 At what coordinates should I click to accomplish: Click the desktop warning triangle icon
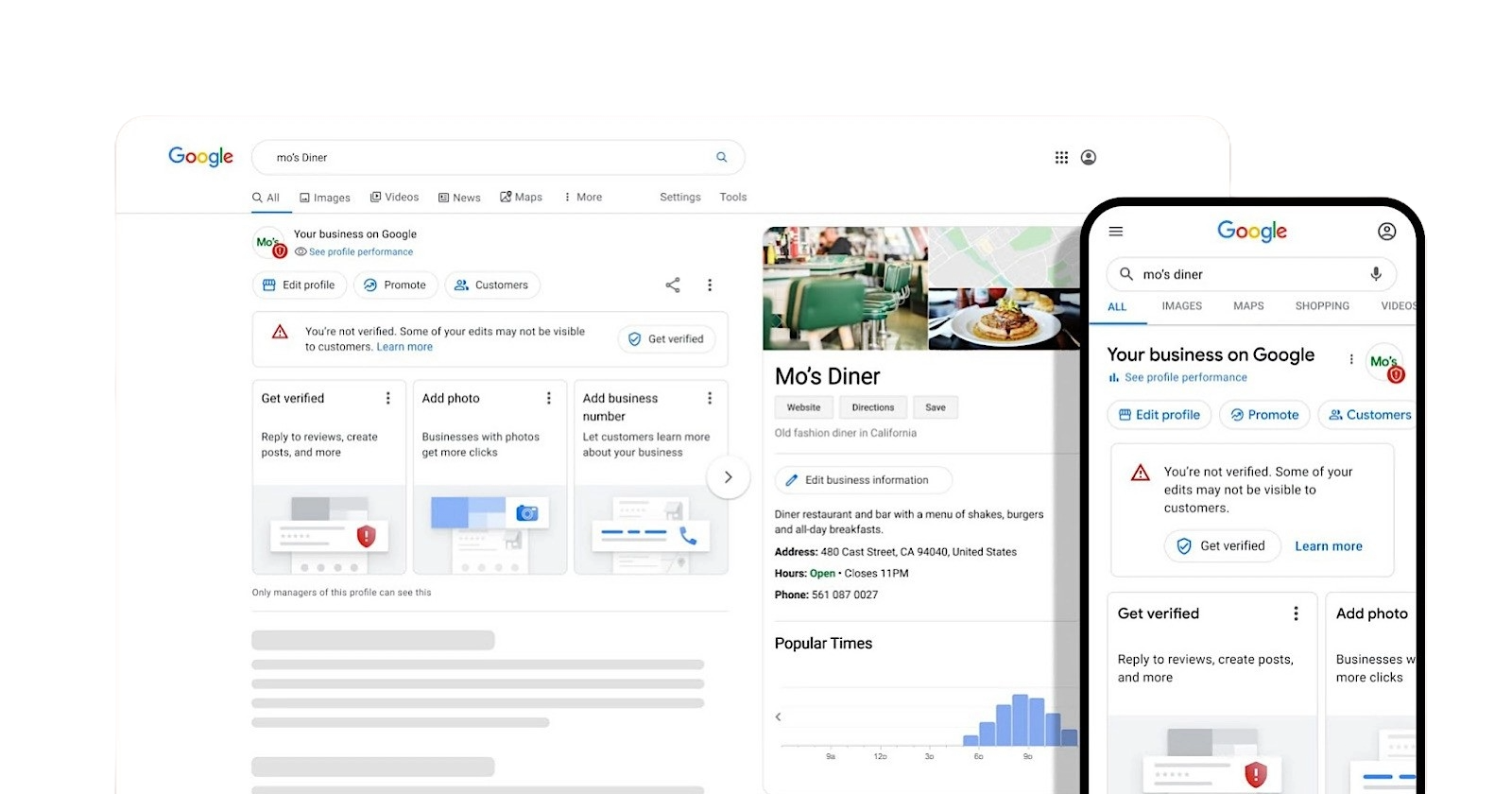[280, 332]
